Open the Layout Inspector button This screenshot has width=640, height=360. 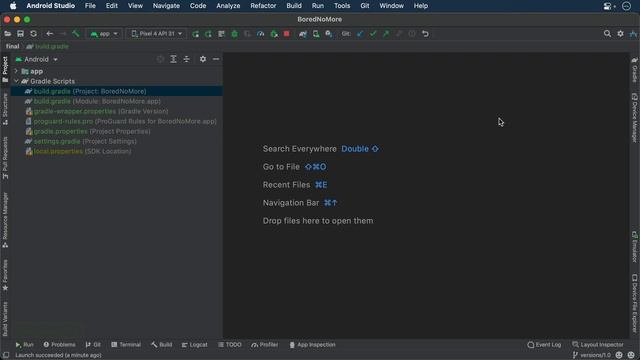598,345
